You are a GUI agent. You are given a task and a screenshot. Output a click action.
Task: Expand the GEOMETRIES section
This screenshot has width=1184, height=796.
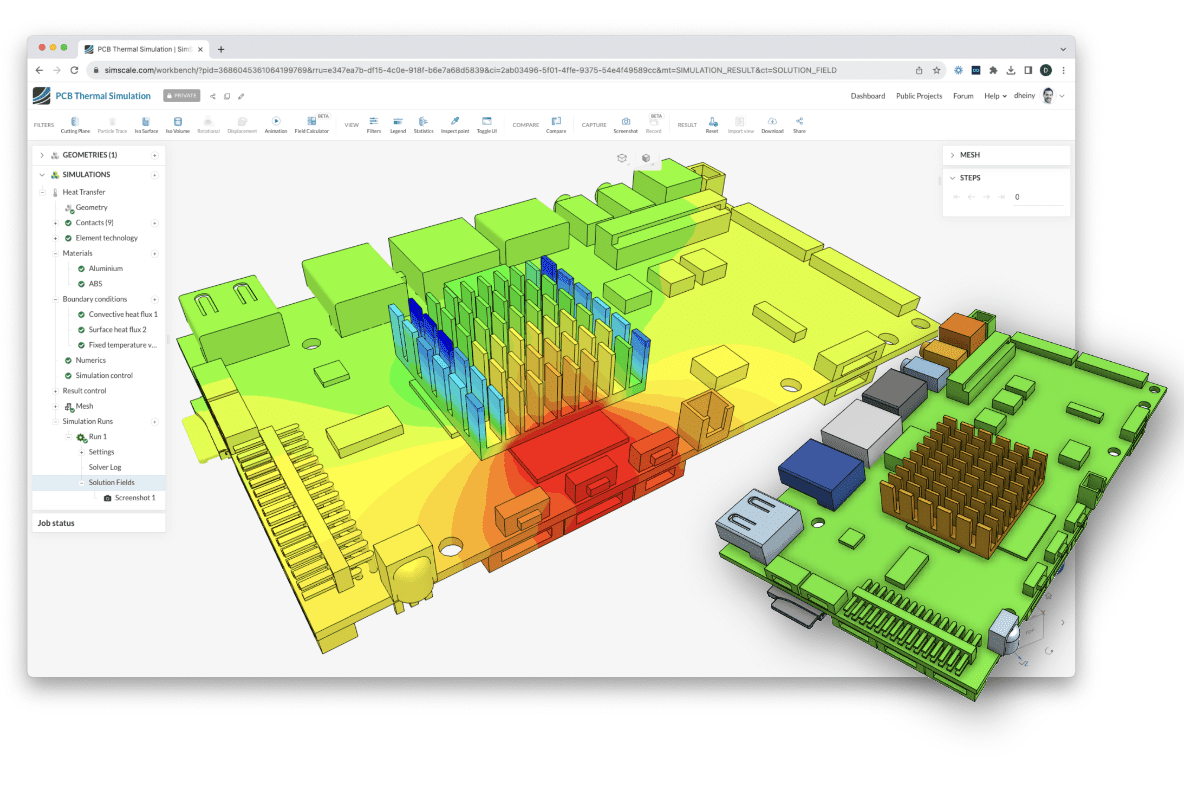tap(42, 155)
